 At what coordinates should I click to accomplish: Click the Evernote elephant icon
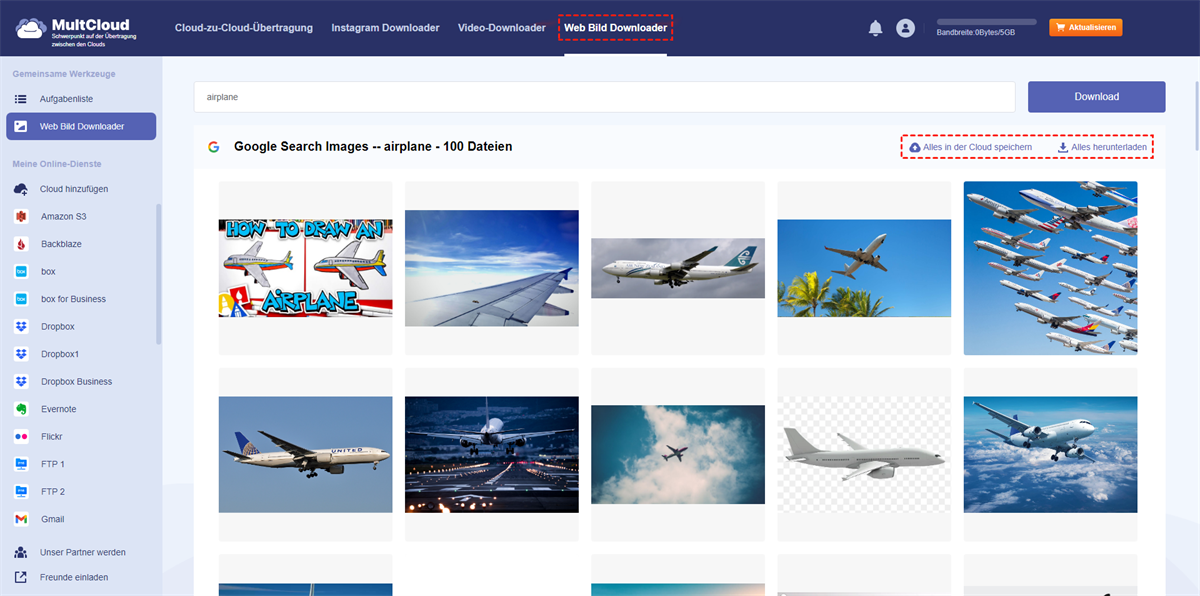(x=21, y=409)
